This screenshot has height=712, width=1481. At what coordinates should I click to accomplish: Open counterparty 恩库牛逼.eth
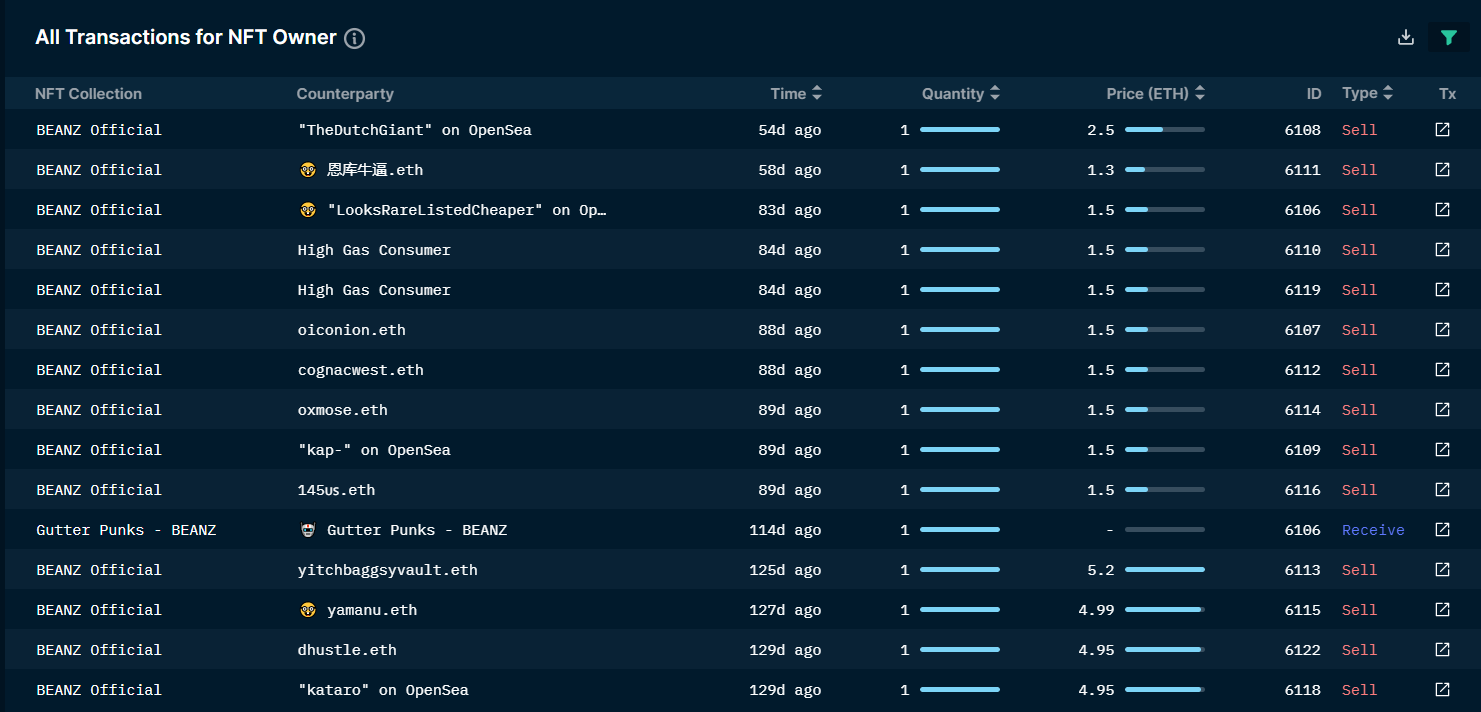(375, 170)
